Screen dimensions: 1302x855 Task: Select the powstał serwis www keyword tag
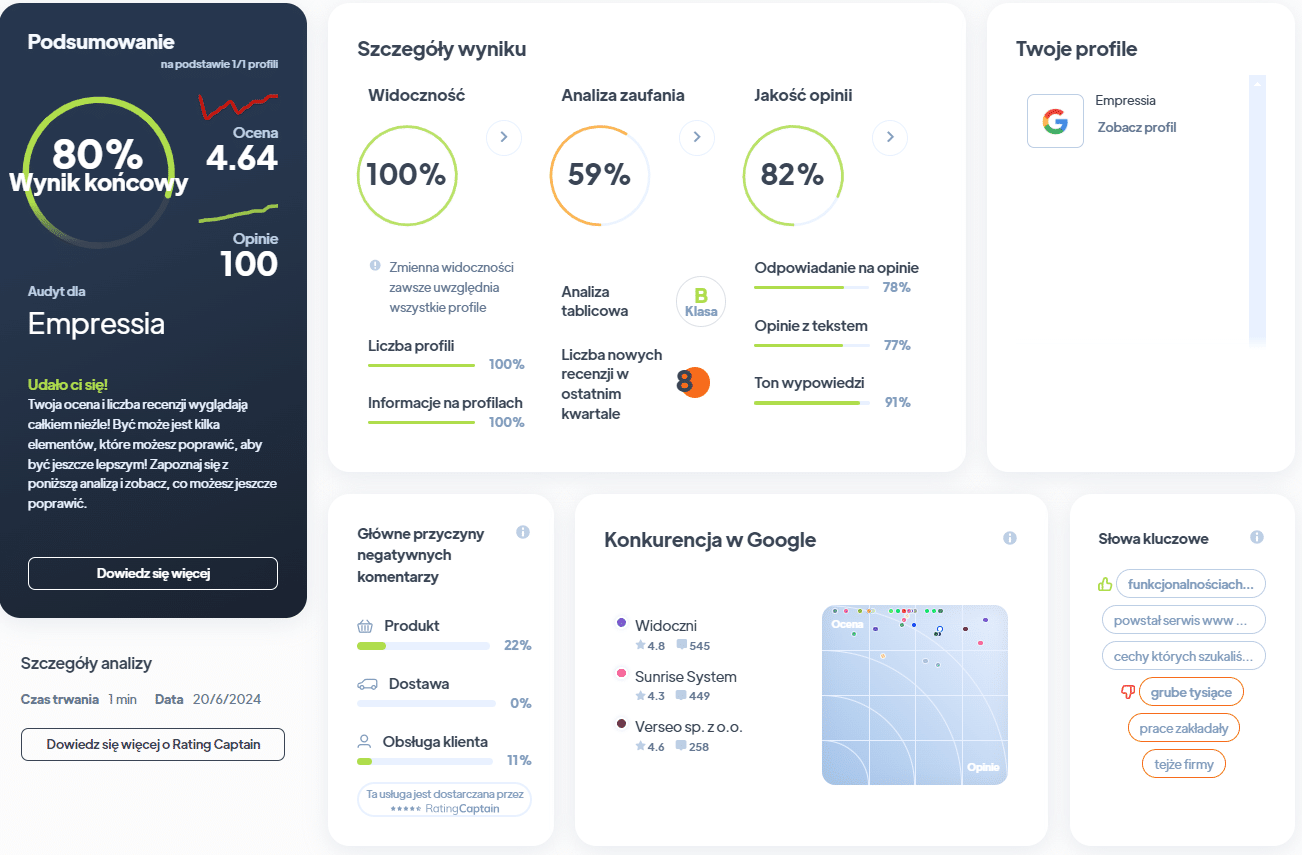pos(1184,620)
